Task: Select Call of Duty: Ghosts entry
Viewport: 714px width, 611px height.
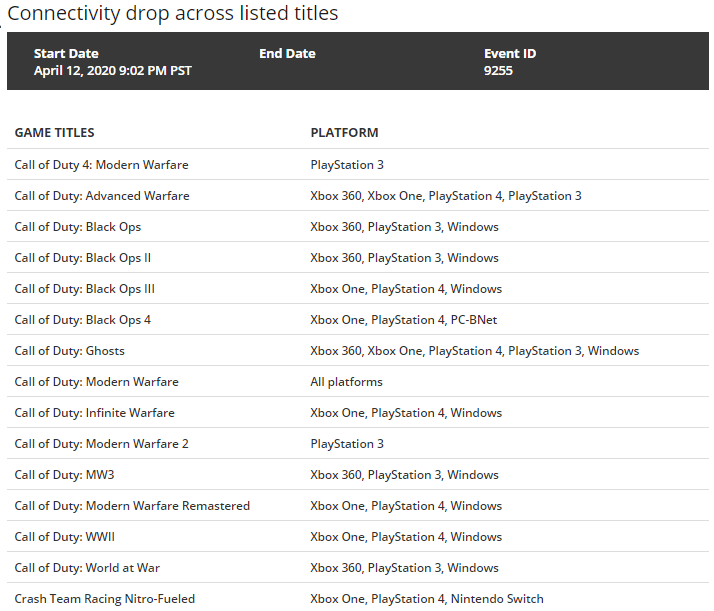Action: (x=70, y=351)
